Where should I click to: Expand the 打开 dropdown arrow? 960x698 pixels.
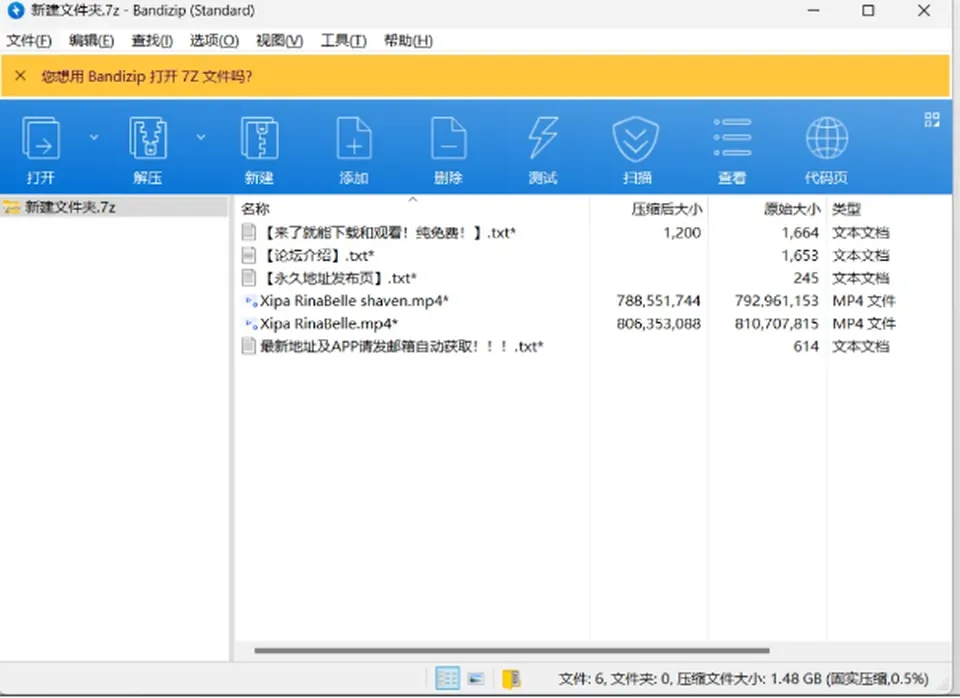click(x=94, y=137)
